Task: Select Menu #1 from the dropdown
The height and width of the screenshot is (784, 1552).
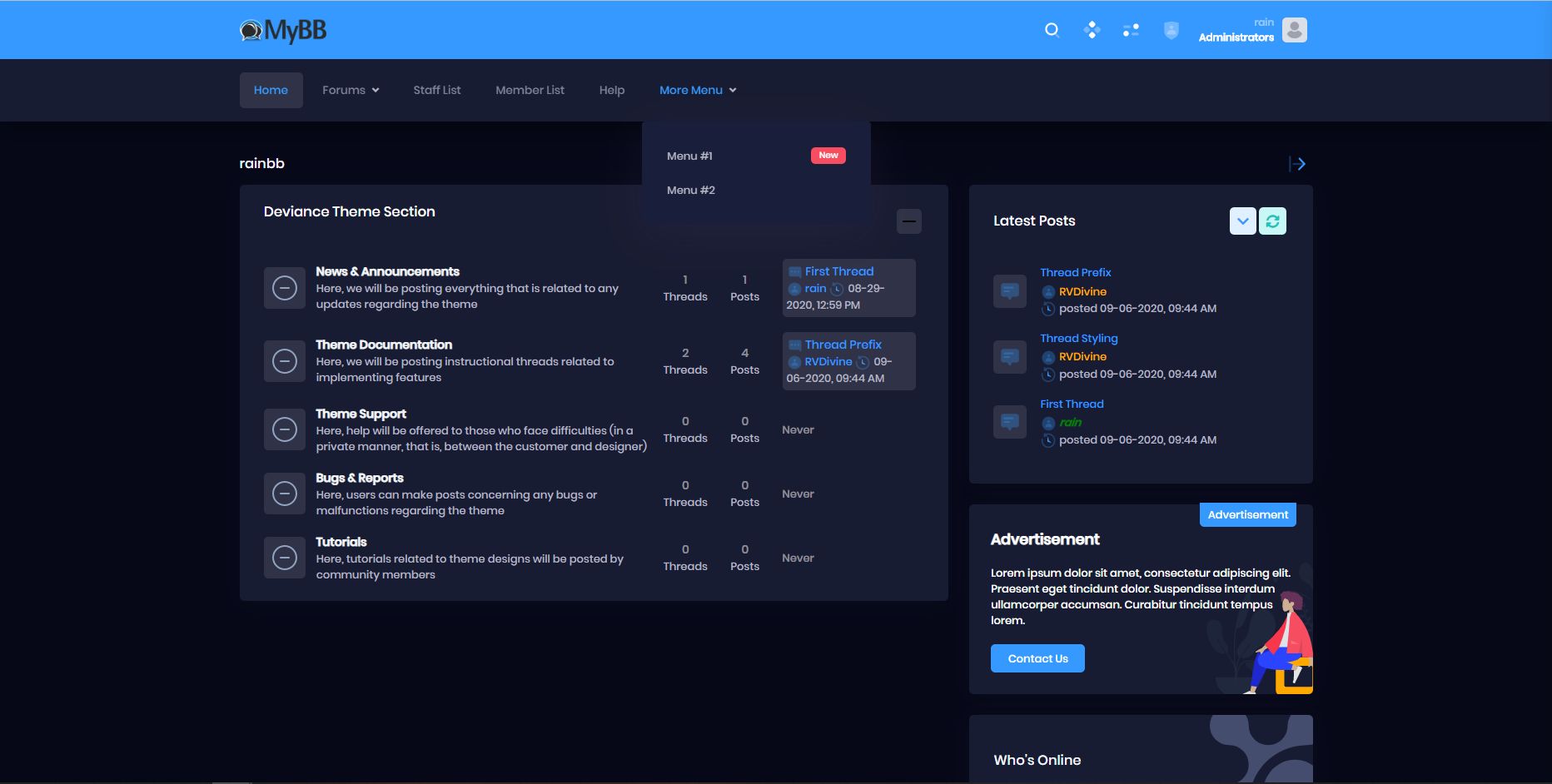Action: (689, 156)
